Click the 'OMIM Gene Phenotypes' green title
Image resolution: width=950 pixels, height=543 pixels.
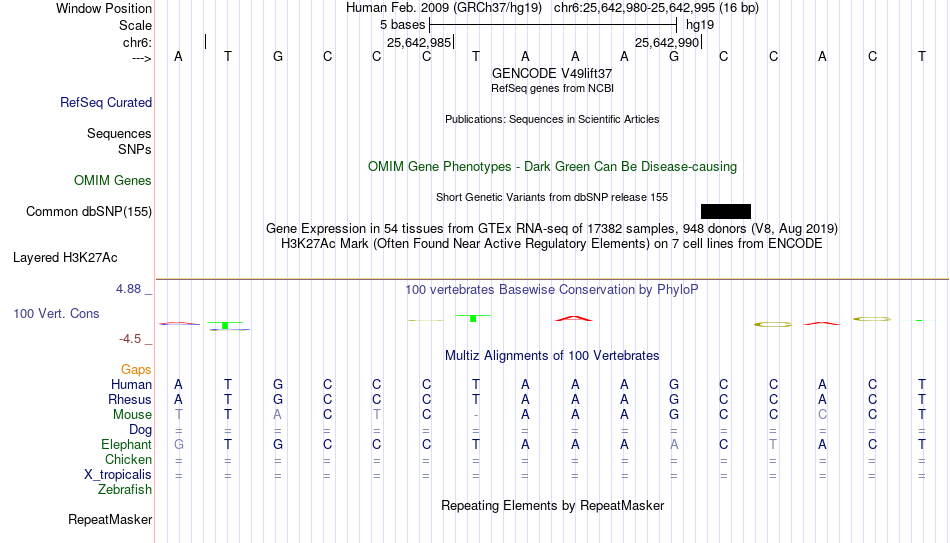click(x=553, y=167)
